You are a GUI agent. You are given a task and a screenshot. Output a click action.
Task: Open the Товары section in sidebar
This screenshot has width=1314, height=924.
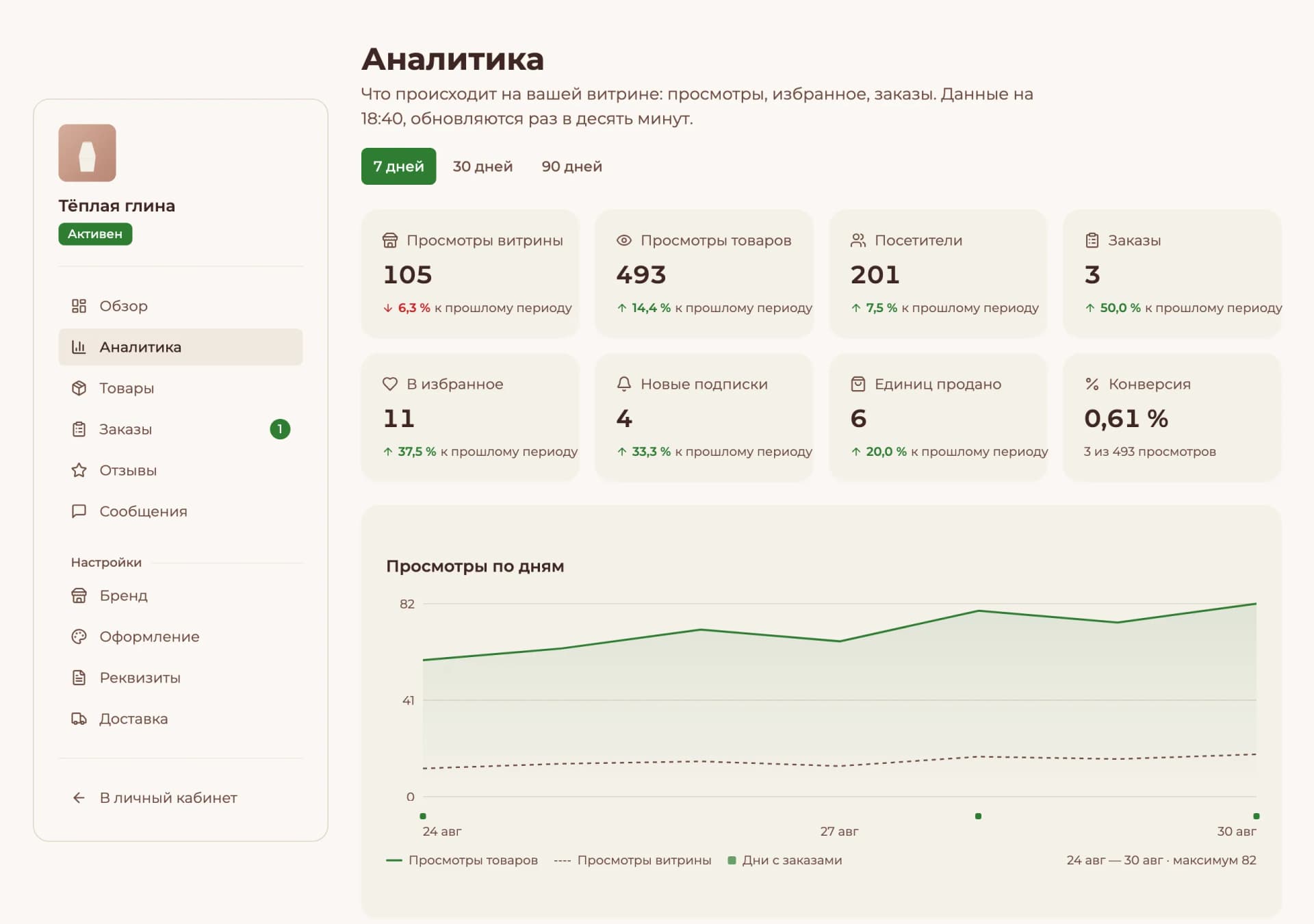point(181,388)
